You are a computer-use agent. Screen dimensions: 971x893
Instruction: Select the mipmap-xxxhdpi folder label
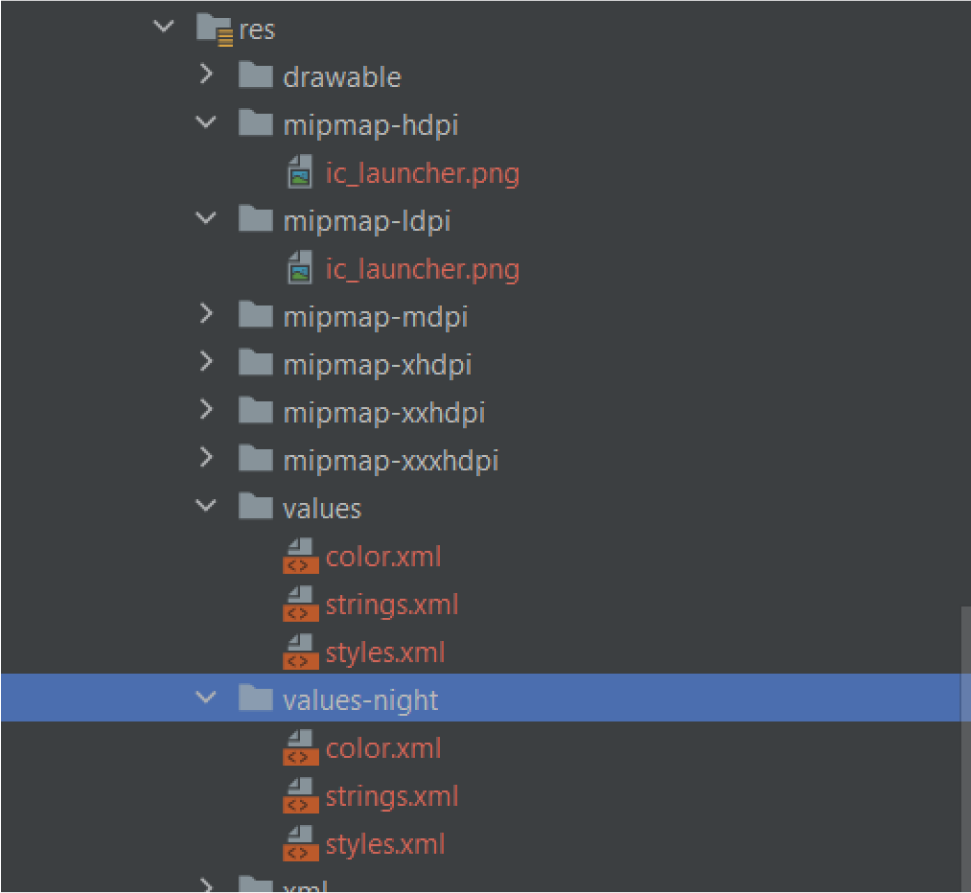click(x=391, y=461)
